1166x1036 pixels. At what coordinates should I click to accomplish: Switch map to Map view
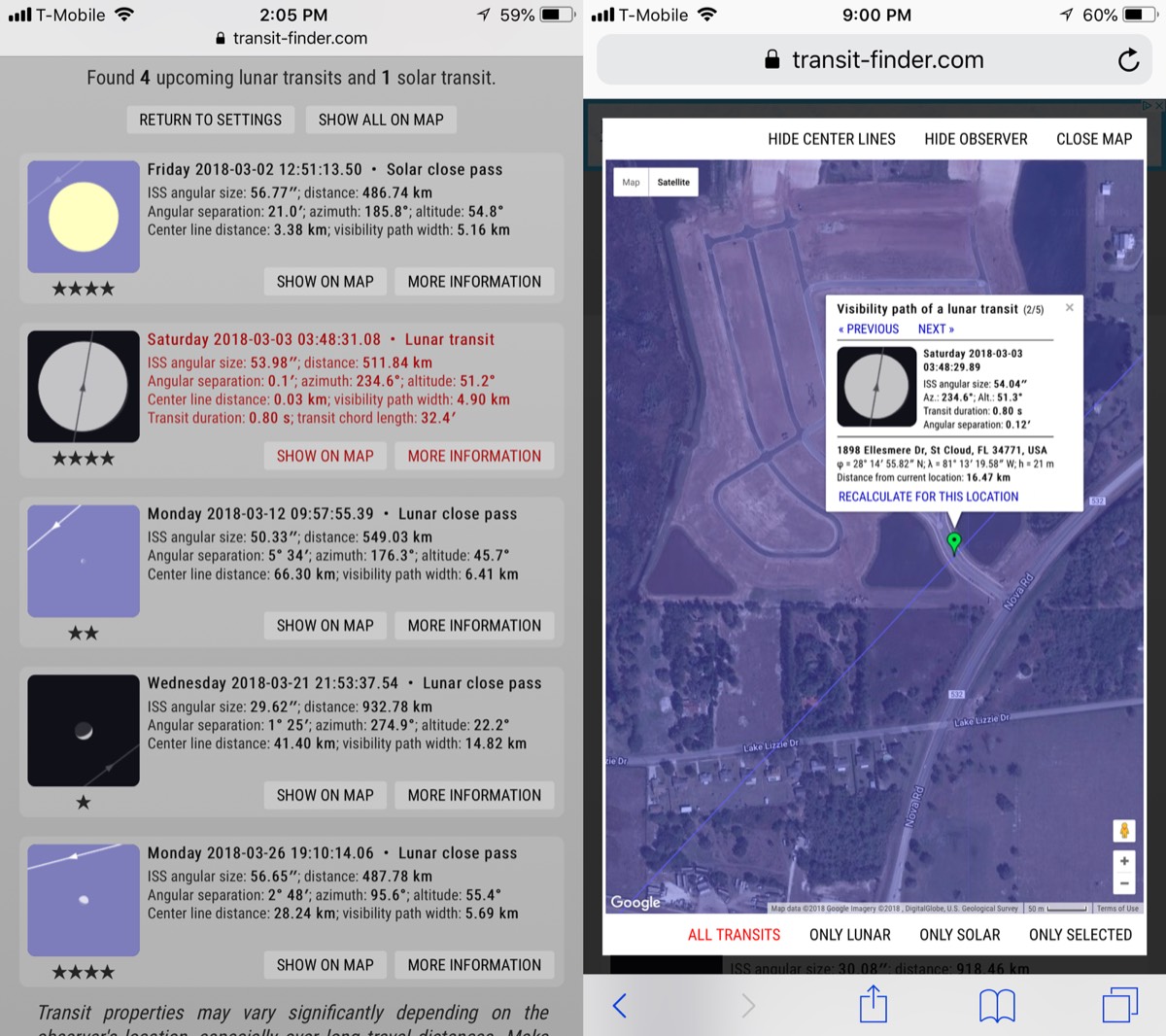pos(632,182)
